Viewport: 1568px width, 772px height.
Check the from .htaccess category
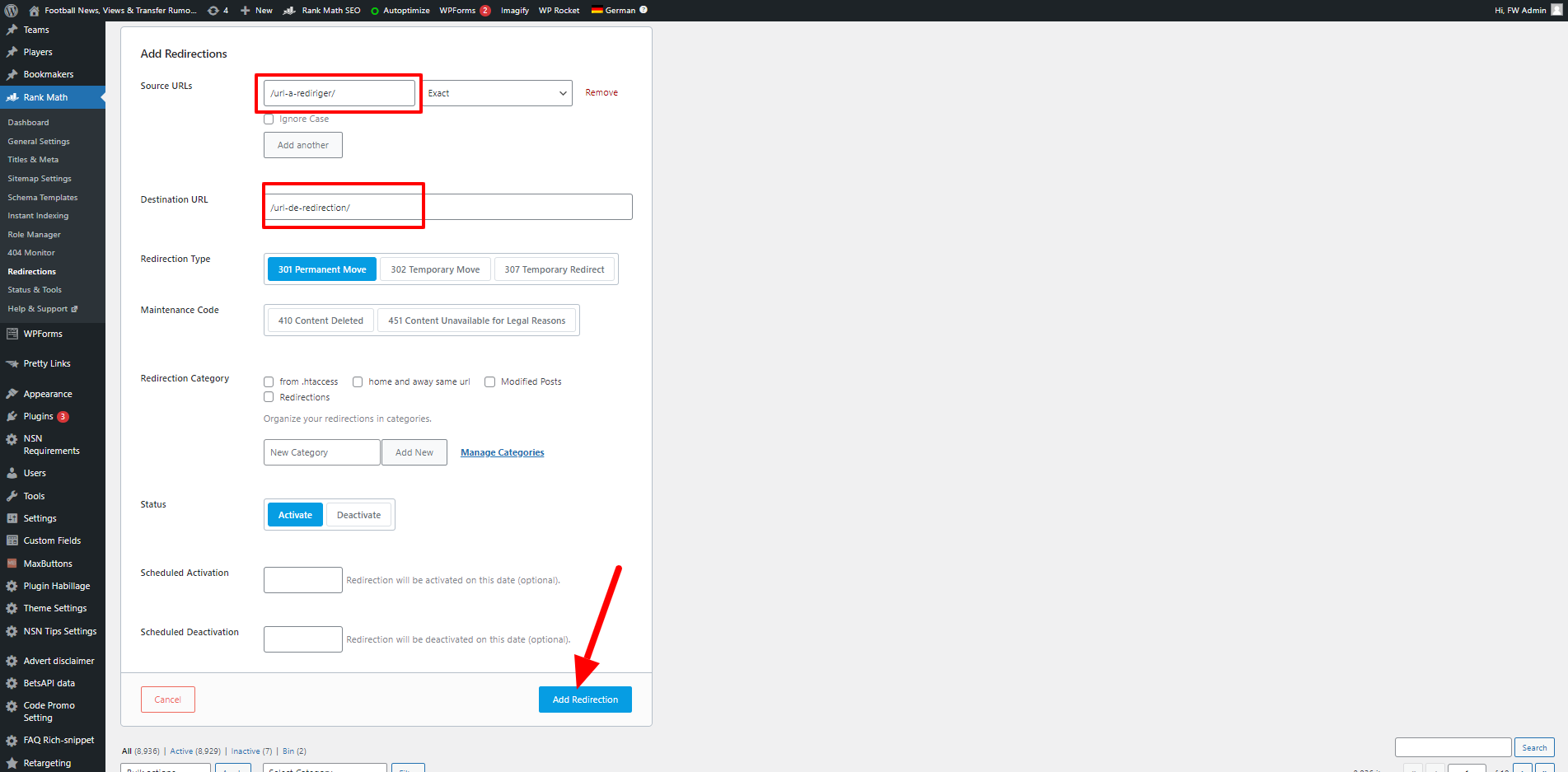click(269, 382)
